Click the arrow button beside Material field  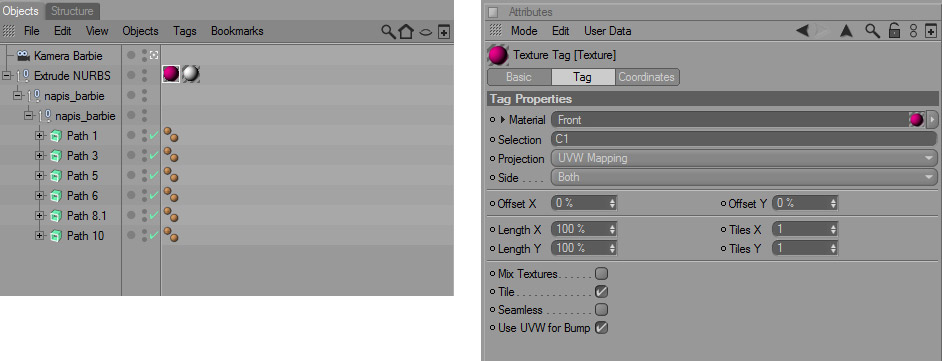pos(932,120)
